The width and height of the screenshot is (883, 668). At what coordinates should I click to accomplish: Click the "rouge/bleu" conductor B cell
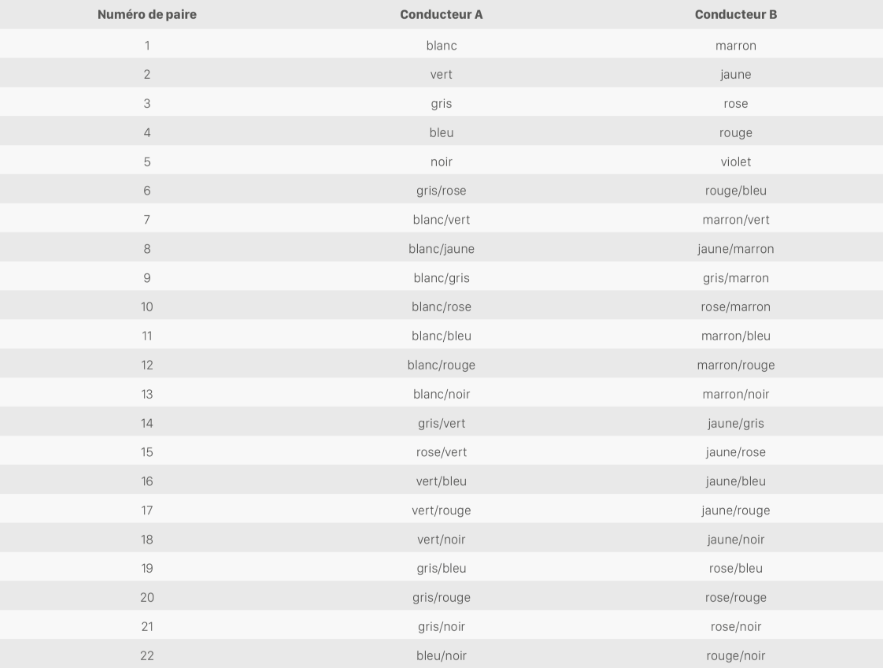tap(735, 190)
